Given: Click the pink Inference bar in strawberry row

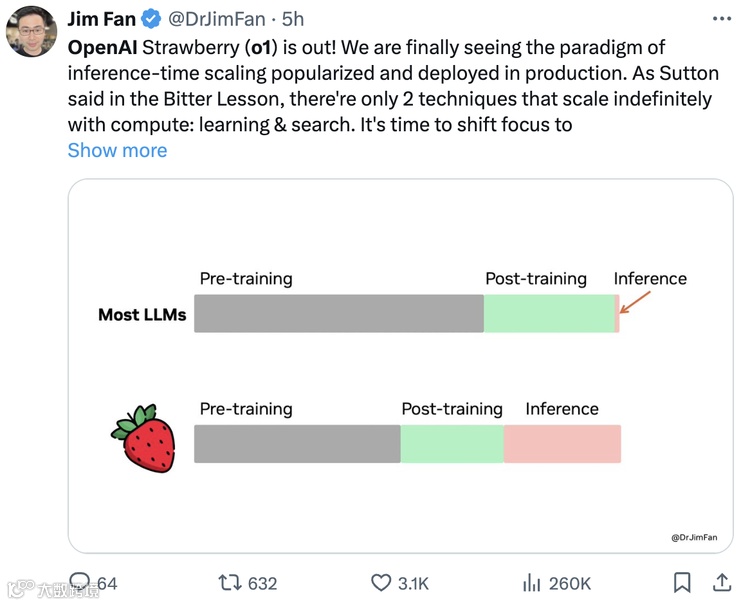Looking at the screenshot, I should pos(562,443).
